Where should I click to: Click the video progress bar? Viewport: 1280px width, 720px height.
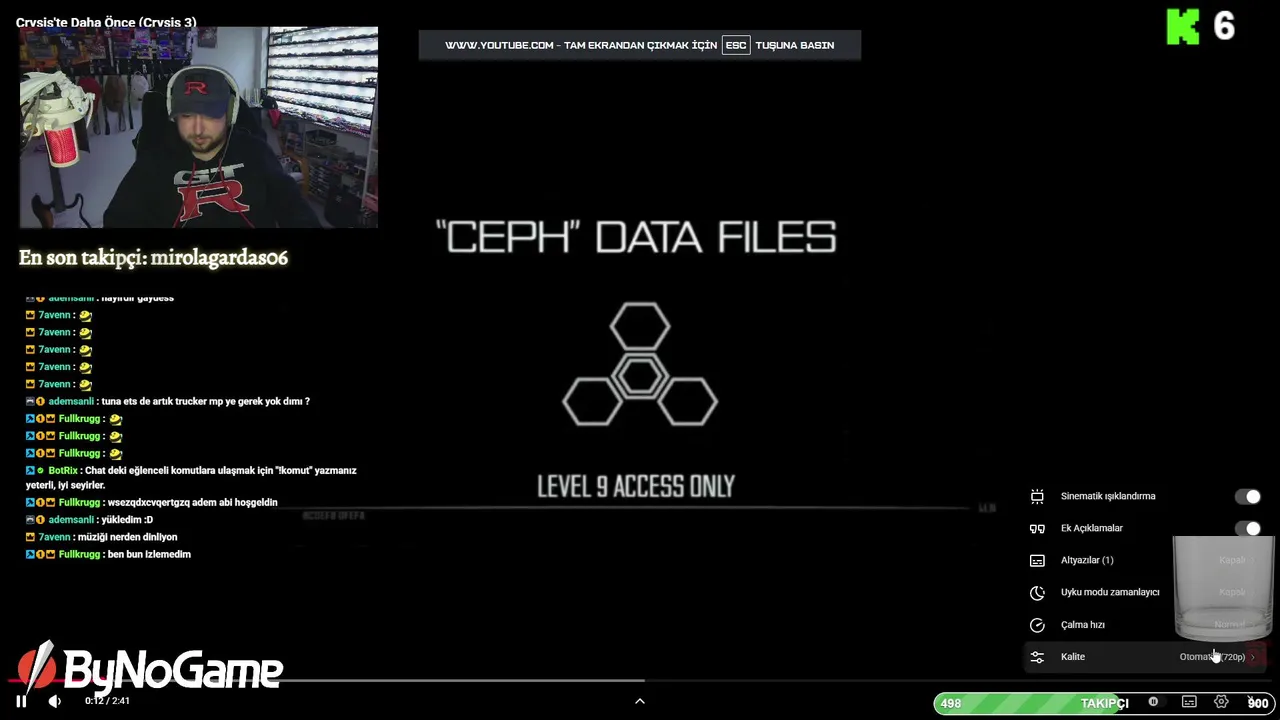tap(640, 681)
